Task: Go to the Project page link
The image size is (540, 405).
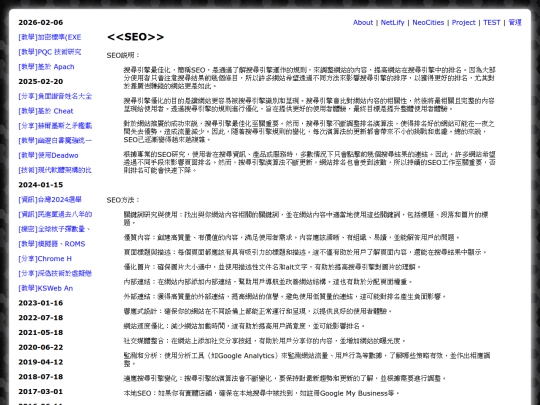Action: [464, 22]
